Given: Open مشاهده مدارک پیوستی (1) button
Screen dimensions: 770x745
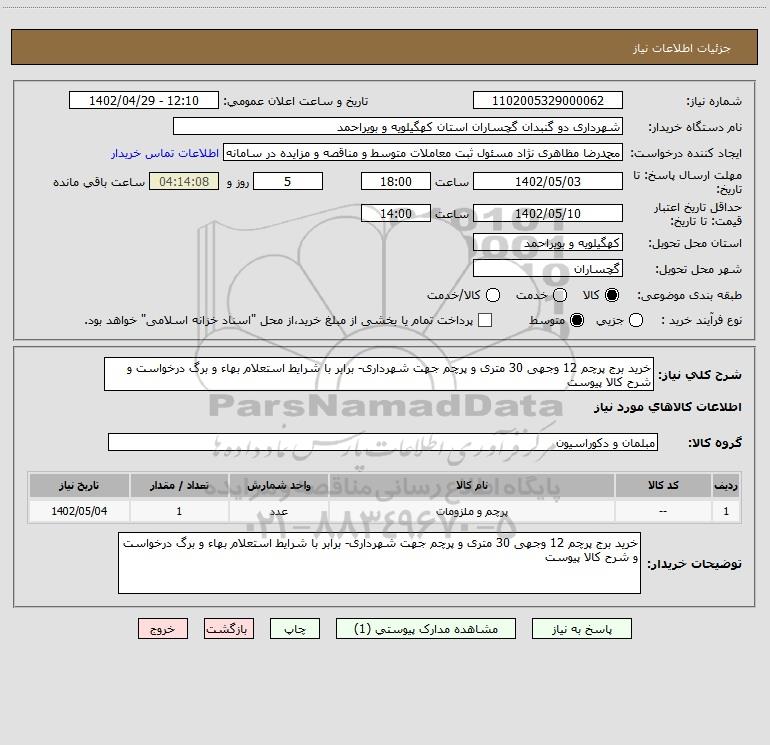Looking at the screenshot, I should point(426,629).
